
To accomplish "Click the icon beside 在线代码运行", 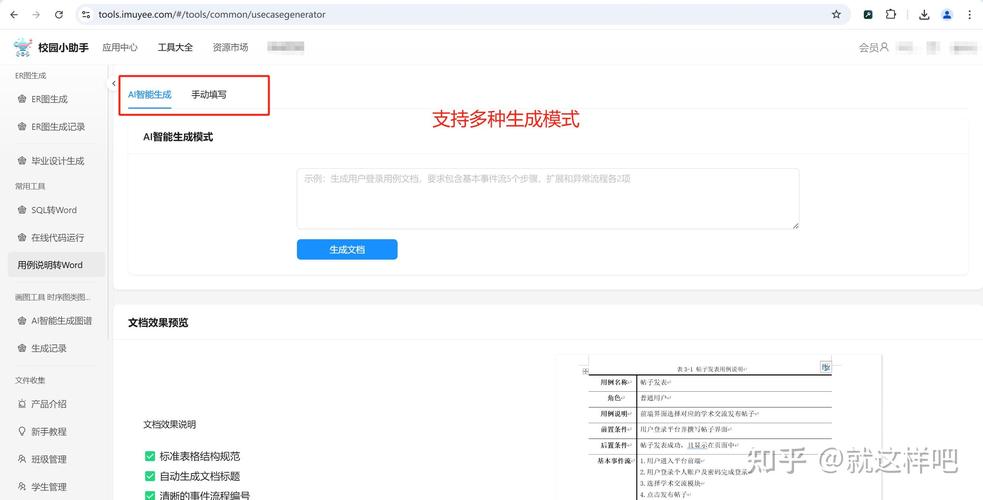I will tap(22, 237).
